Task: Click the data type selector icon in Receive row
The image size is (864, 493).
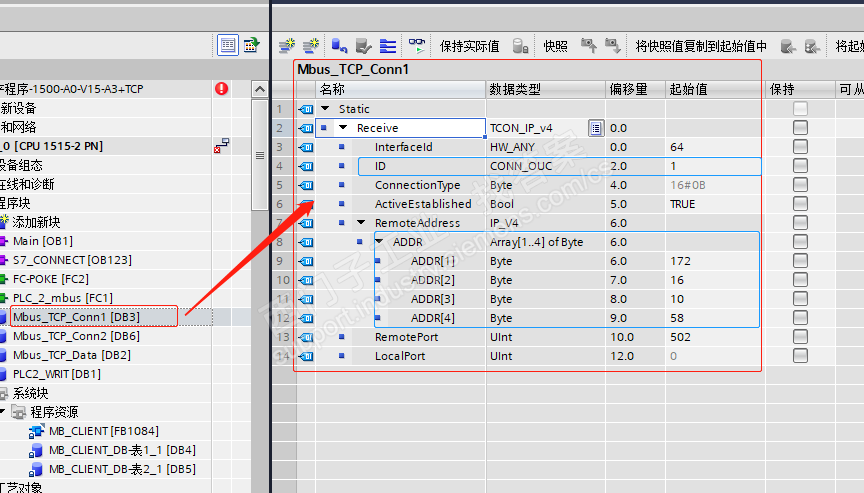Action: pos(596,128)
